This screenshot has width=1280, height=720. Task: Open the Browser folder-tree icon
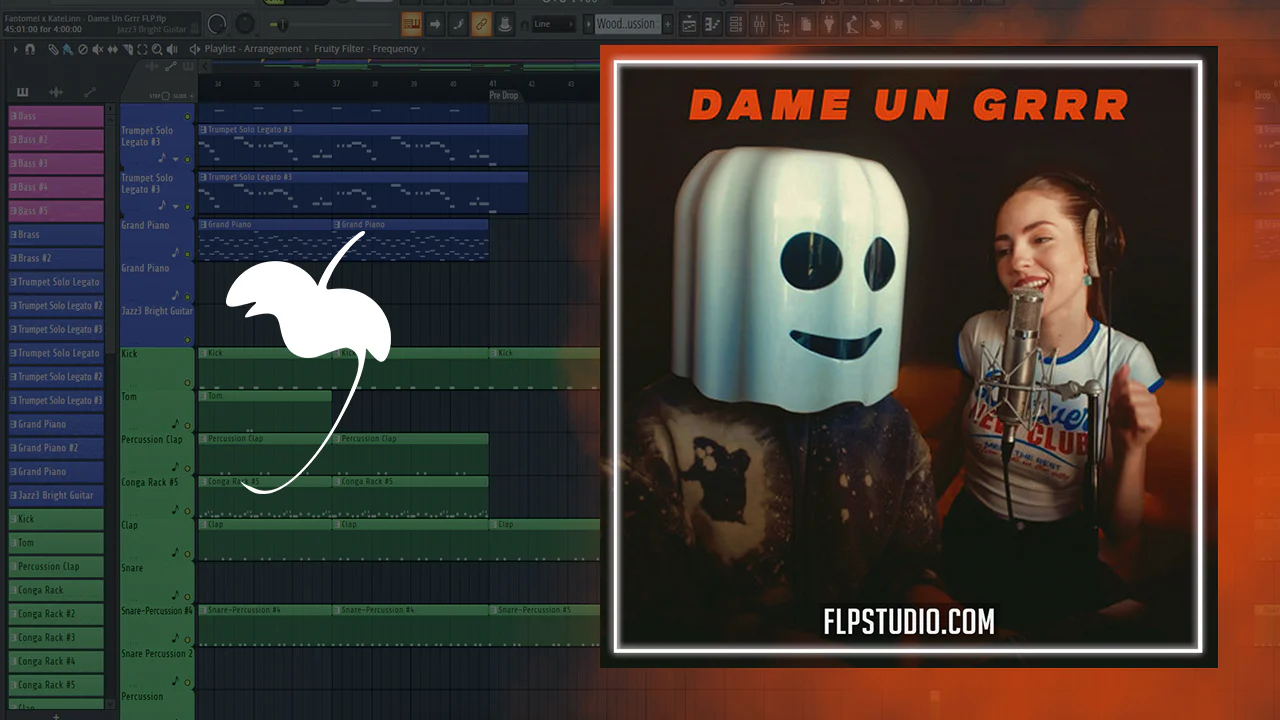click(x=782, y=24)
